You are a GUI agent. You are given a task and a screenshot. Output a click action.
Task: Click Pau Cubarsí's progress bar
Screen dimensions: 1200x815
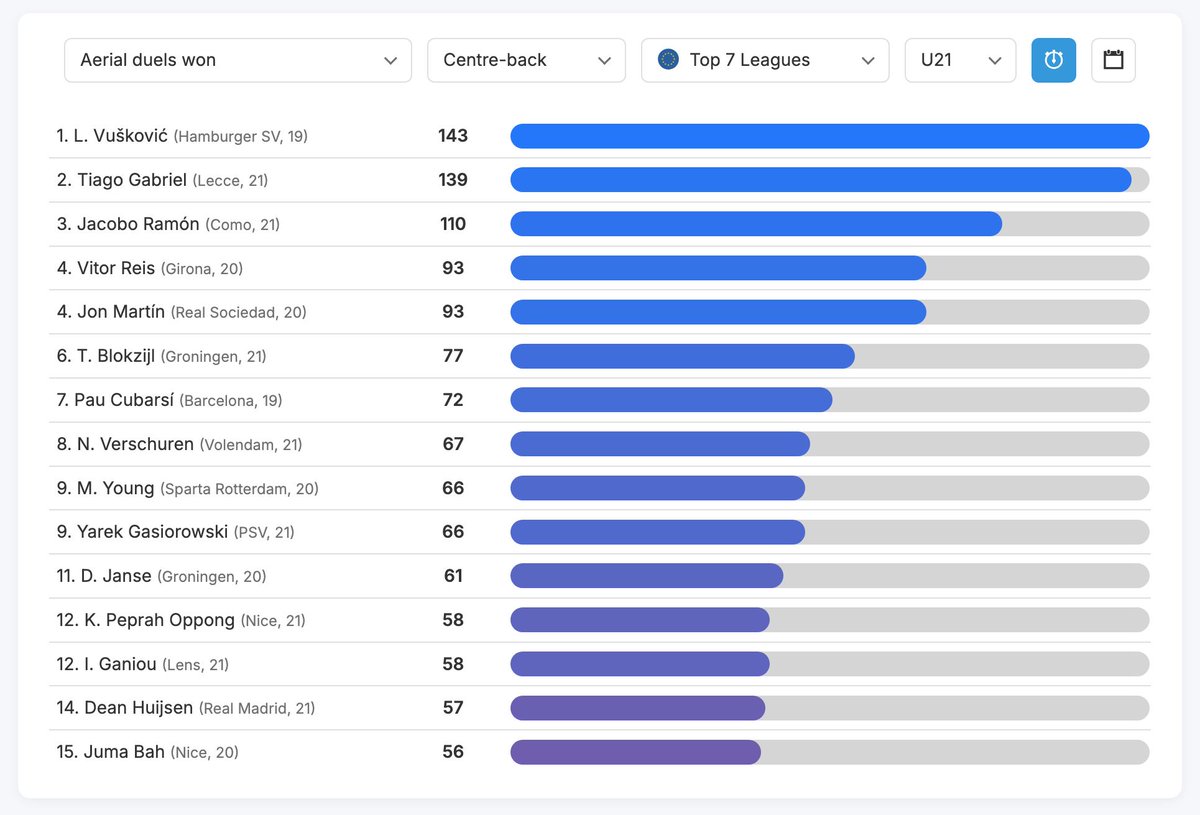coord(830,400)
